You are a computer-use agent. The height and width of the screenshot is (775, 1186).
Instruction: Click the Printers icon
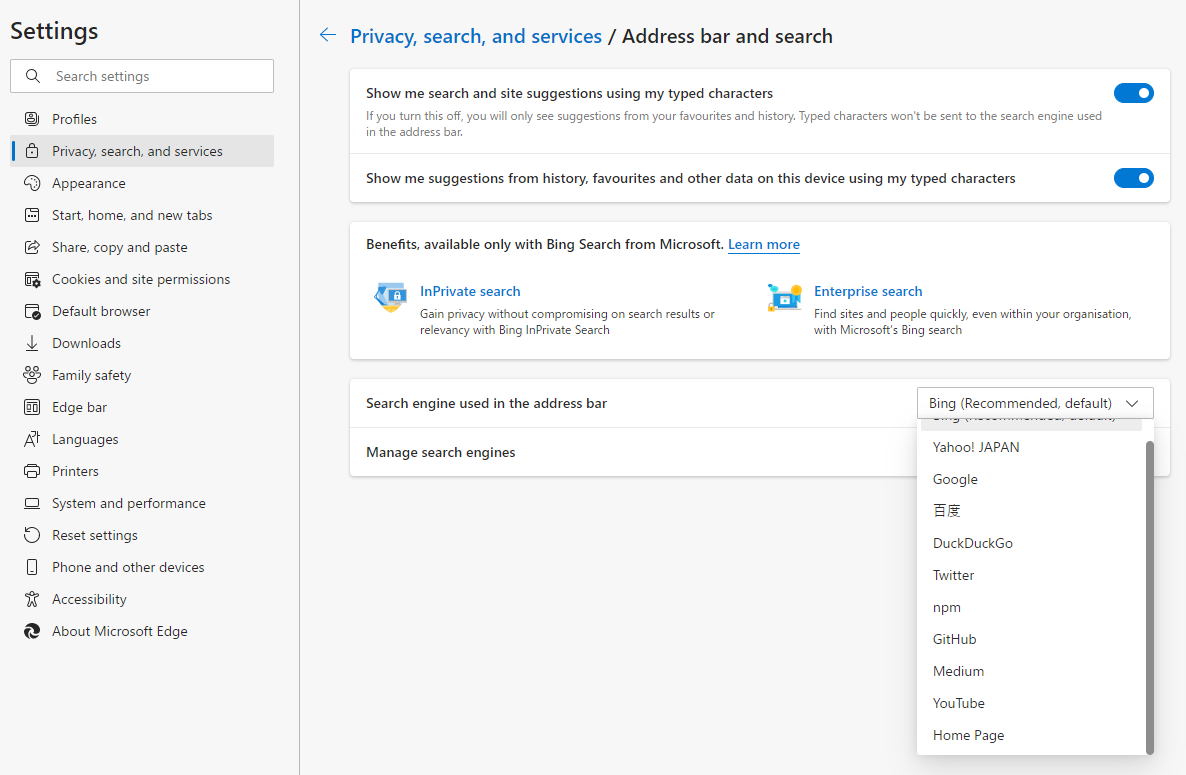[x=32, y=471]
